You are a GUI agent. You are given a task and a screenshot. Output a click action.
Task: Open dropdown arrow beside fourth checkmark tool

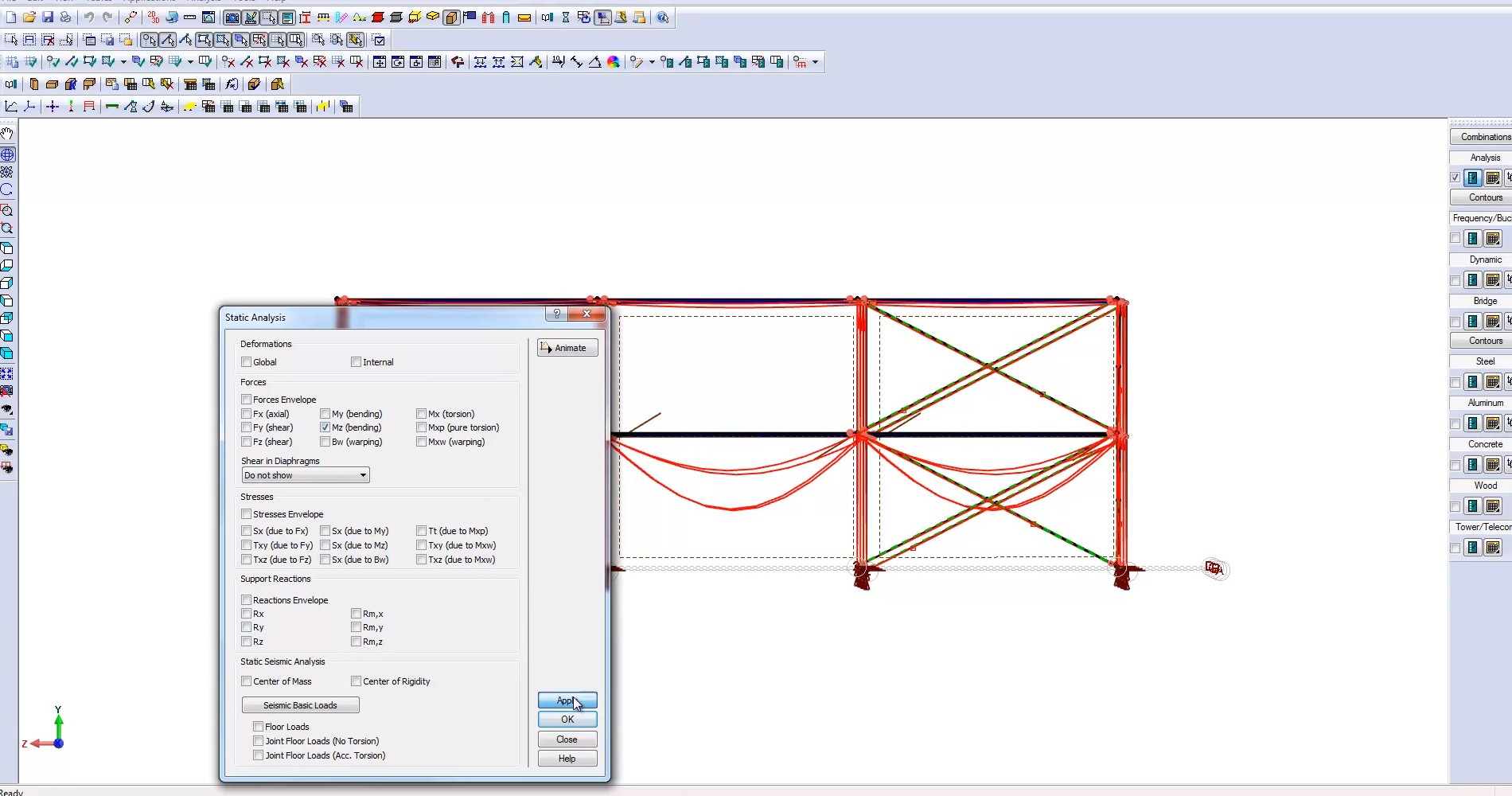pyautogui.click(x=123, y=62)
